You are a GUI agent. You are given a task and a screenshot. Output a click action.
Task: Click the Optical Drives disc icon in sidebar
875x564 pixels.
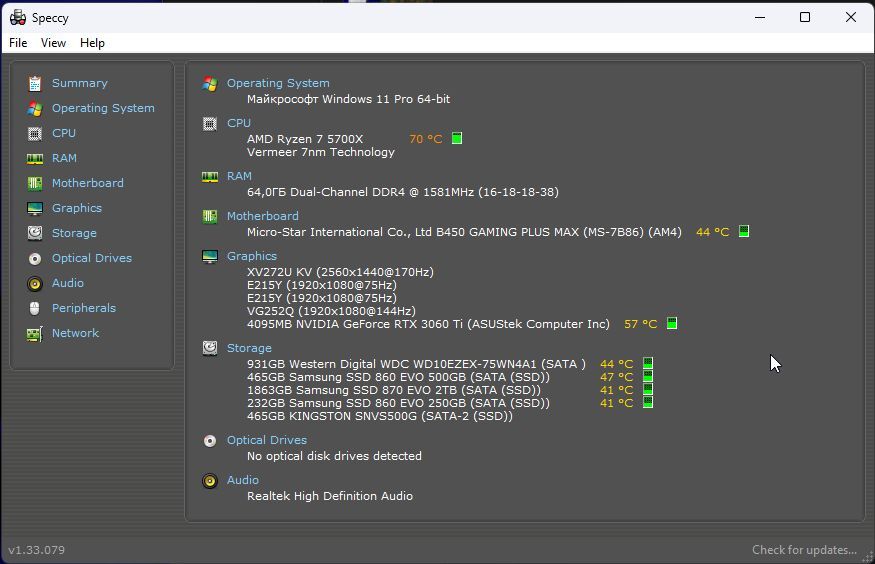pyautogui.click(x=35, y=258)
